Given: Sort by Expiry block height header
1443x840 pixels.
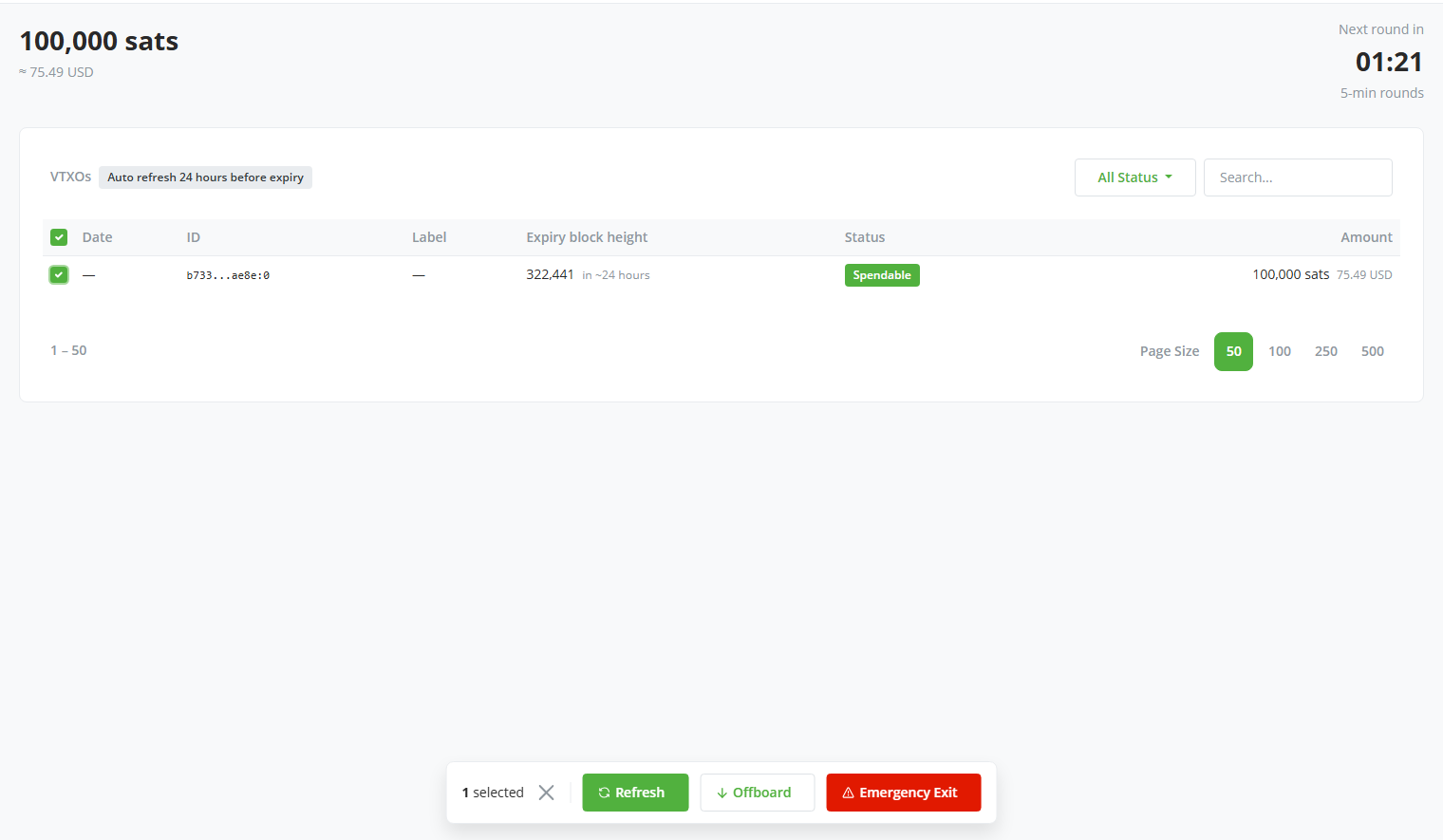Looking at the screenshot, I should (x=587, y=237).
